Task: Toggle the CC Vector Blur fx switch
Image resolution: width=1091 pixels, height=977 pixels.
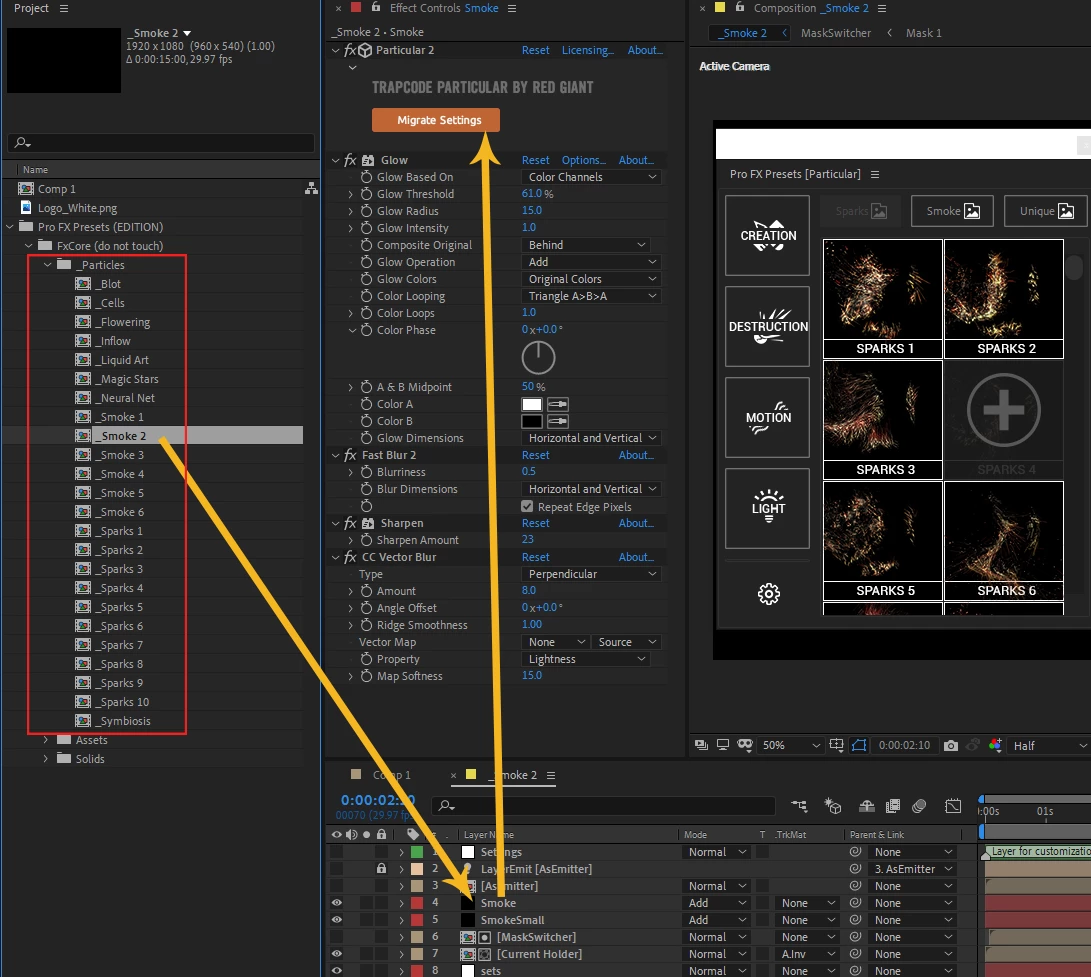Action: 351,557
